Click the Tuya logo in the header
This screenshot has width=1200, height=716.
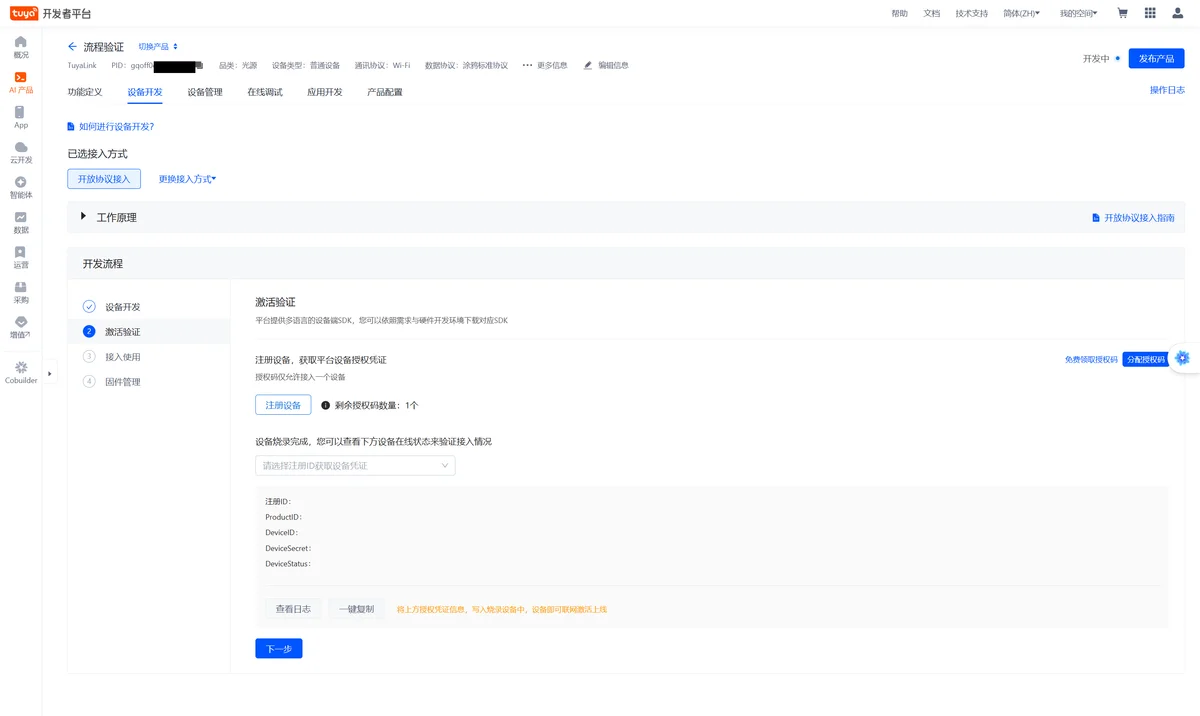click(24, 13)
